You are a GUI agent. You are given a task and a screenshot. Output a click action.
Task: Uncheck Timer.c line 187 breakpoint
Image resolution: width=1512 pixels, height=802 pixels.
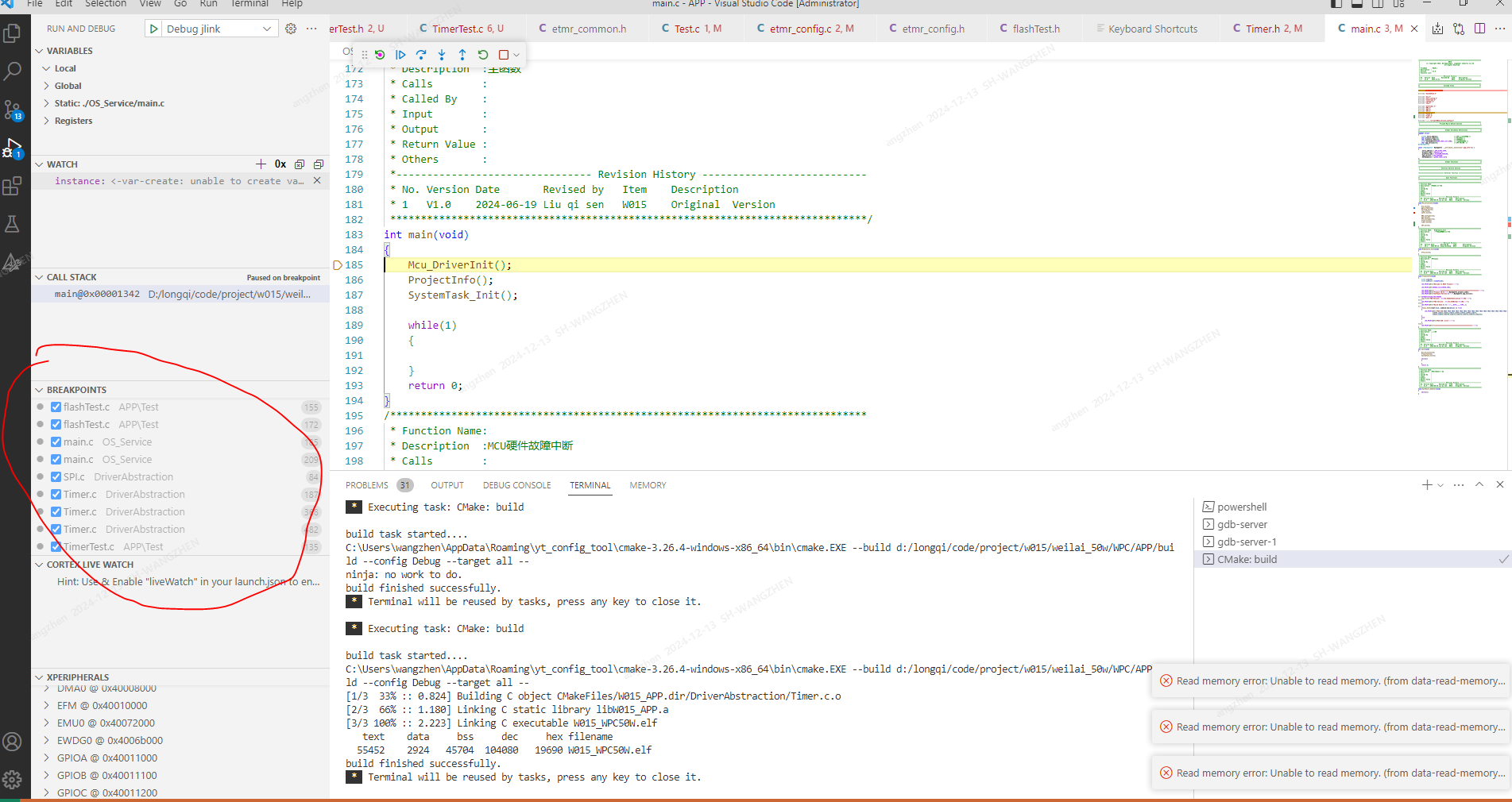pyautogui.click(x=56, y=494)
